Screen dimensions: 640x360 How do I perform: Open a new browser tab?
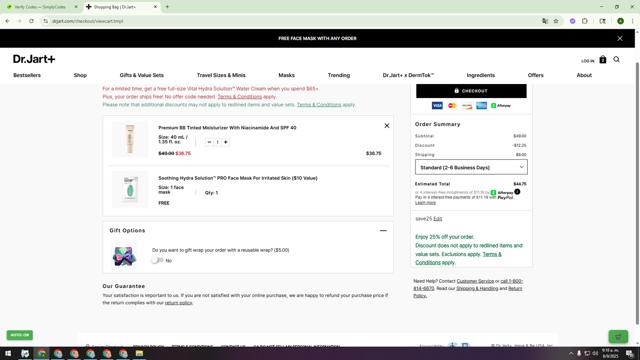[x=167, y=7]
